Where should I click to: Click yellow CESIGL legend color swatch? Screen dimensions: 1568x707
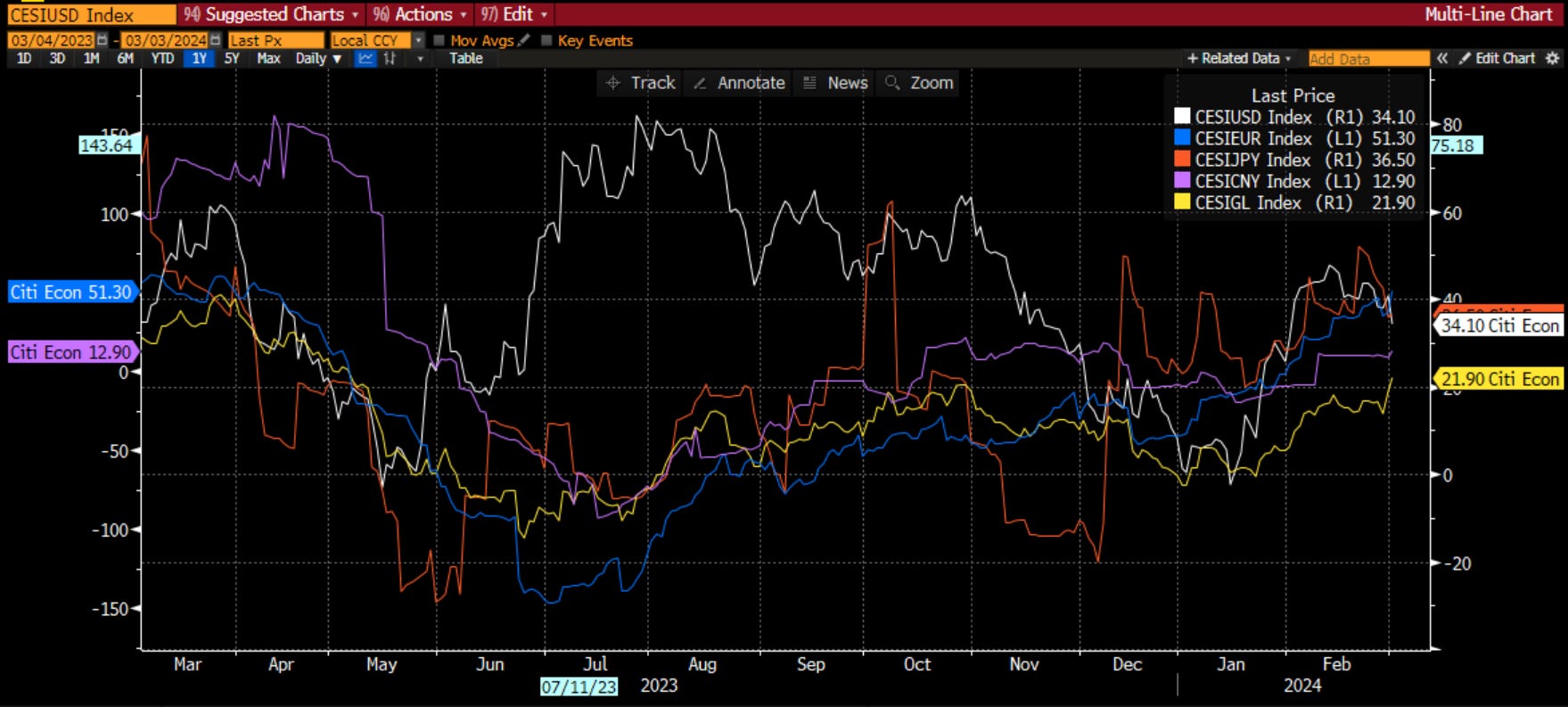pos(1182,202)
